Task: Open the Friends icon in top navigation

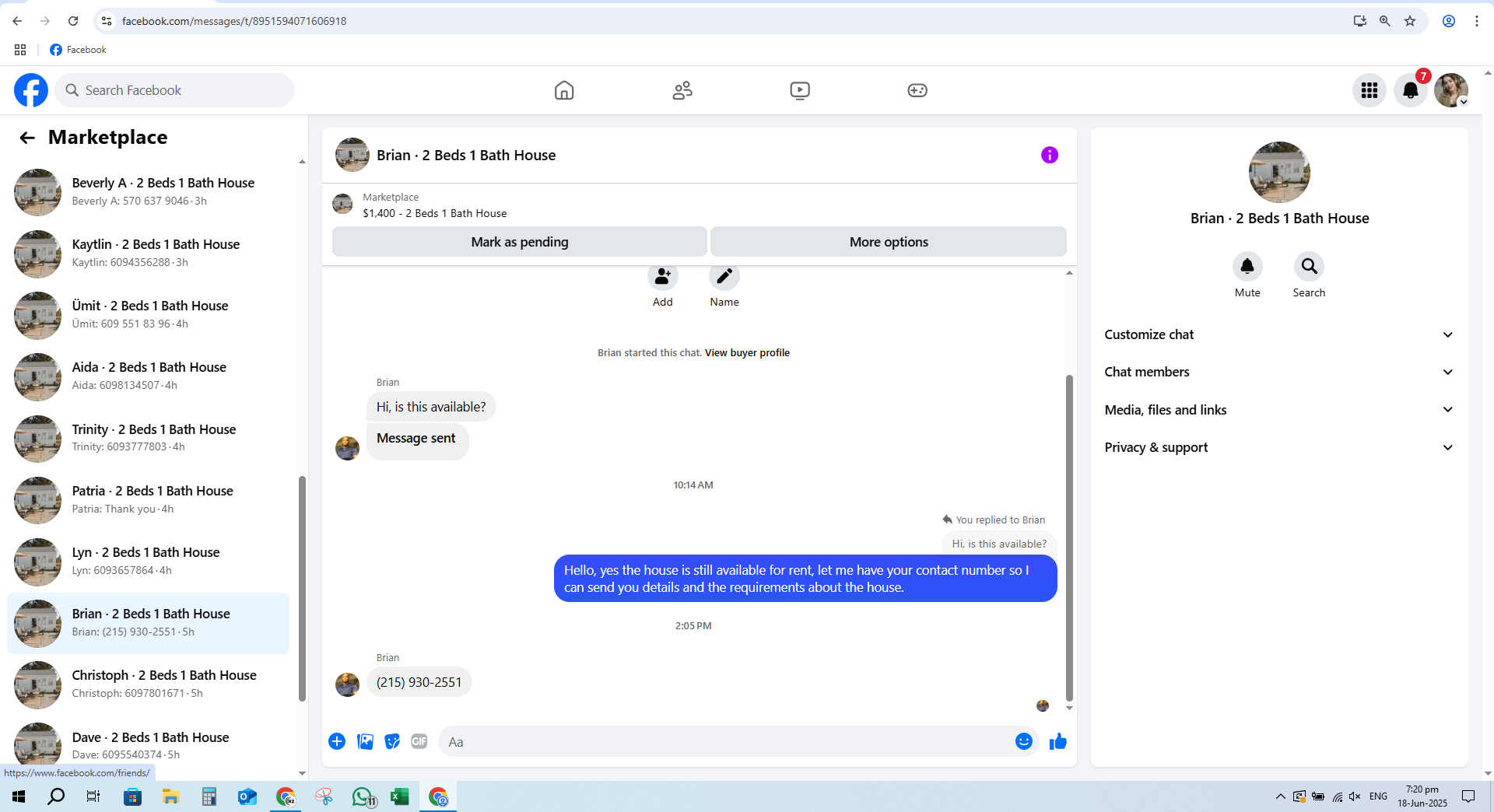Action: pyautogui.click(x=682, y=90)
